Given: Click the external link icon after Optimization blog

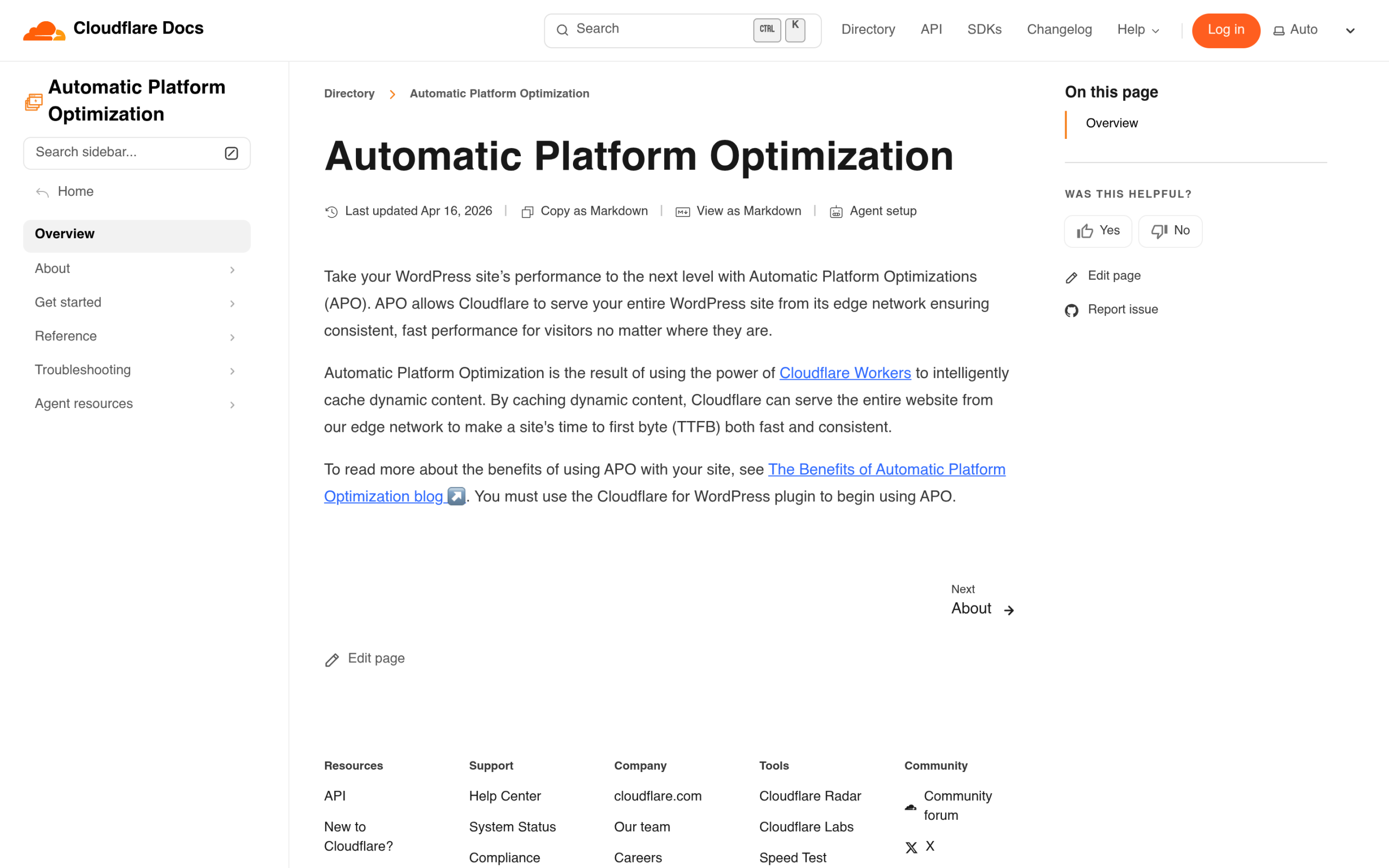Looking at the screenshot, I should (456, 496).
